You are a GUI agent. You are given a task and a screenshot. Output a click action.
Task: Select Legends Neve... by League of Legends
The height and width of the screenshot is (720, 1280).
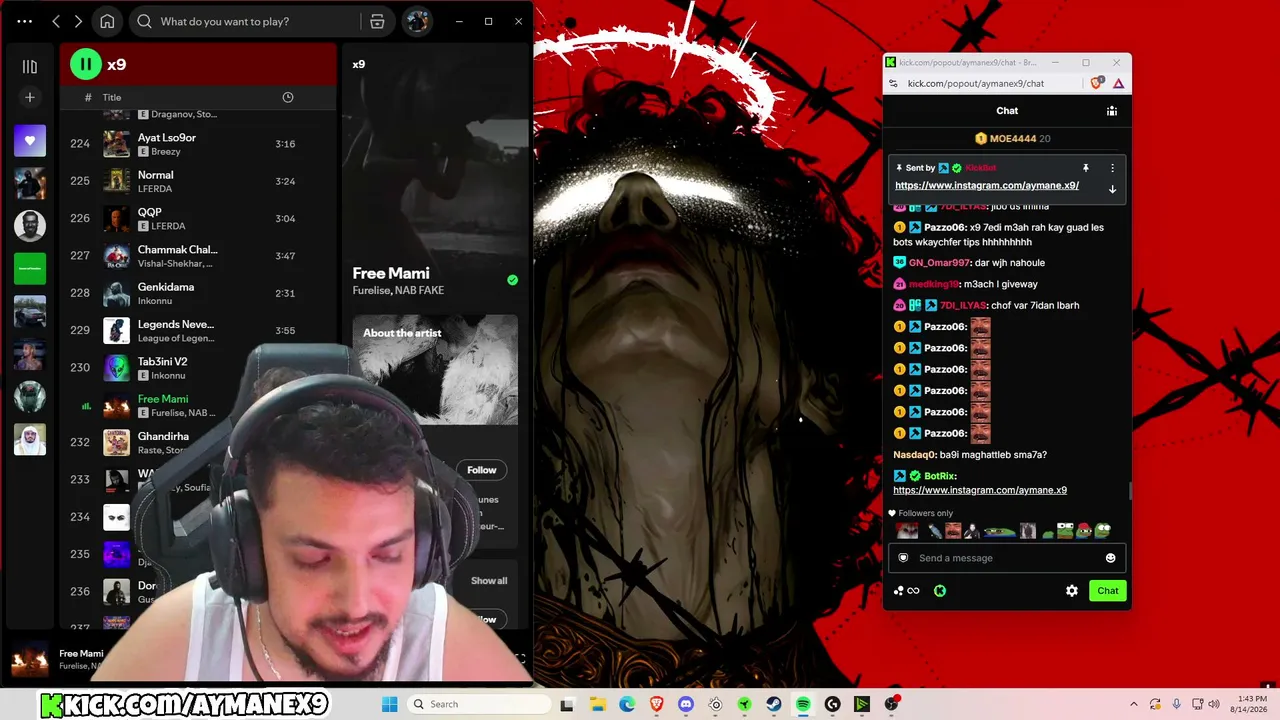[x=198, y=330]
